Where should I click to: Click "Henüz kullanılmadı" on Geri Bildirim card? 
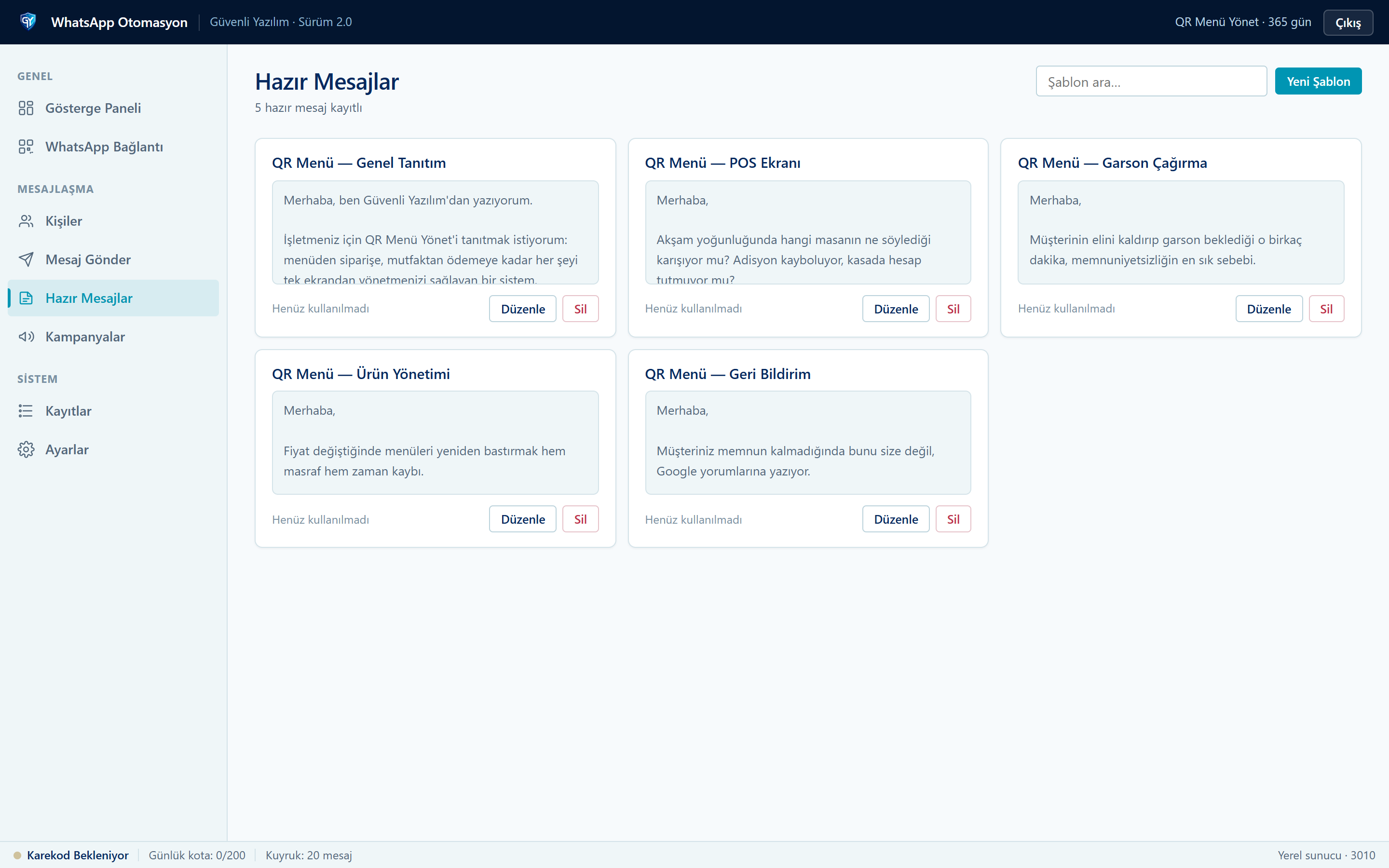coord(694,519)
